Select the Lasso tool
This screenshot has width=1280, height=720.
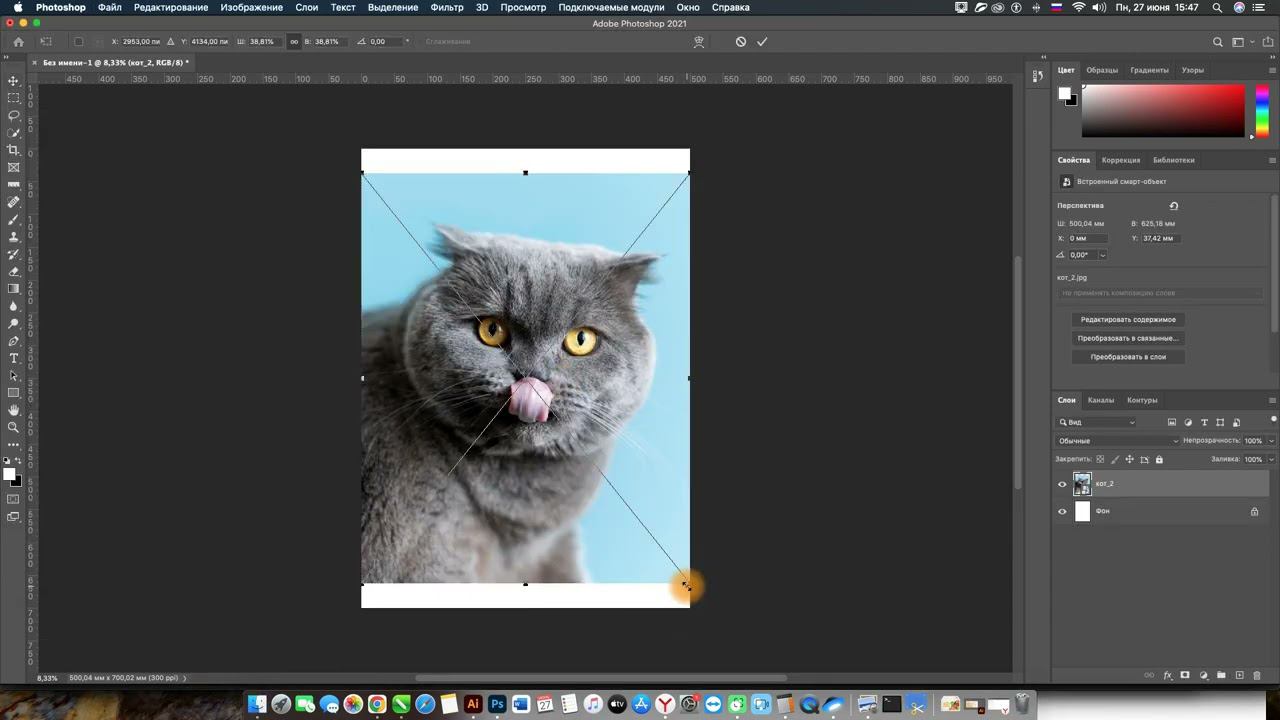click(13, 115)
